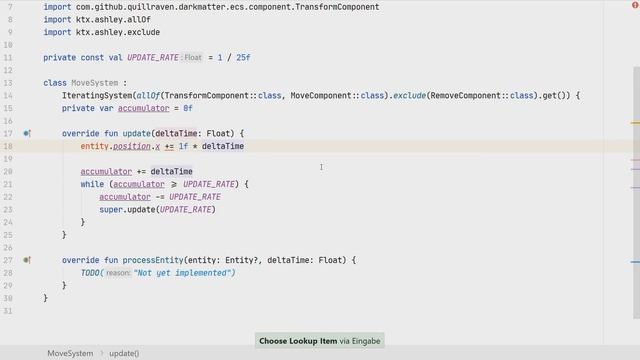
Task: Click the override gutter icon on line 27
Action: point(27,260)
